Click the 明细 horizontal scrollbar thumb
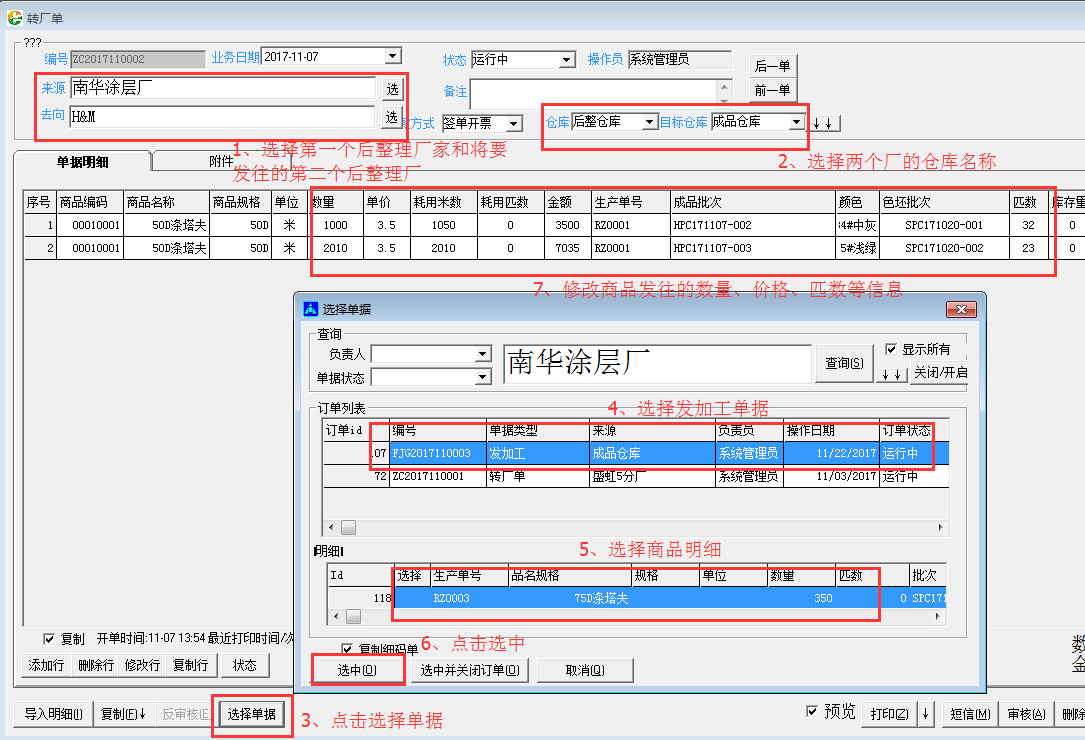The height and width of the screenshot is (740, 1085). point(354,615)
